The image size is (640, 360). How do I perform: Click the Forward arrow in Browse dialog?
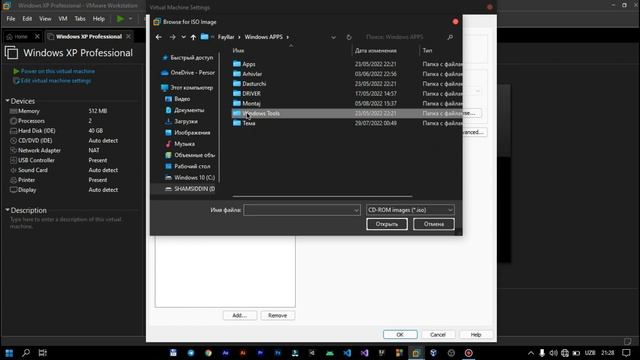click(172, 37)
